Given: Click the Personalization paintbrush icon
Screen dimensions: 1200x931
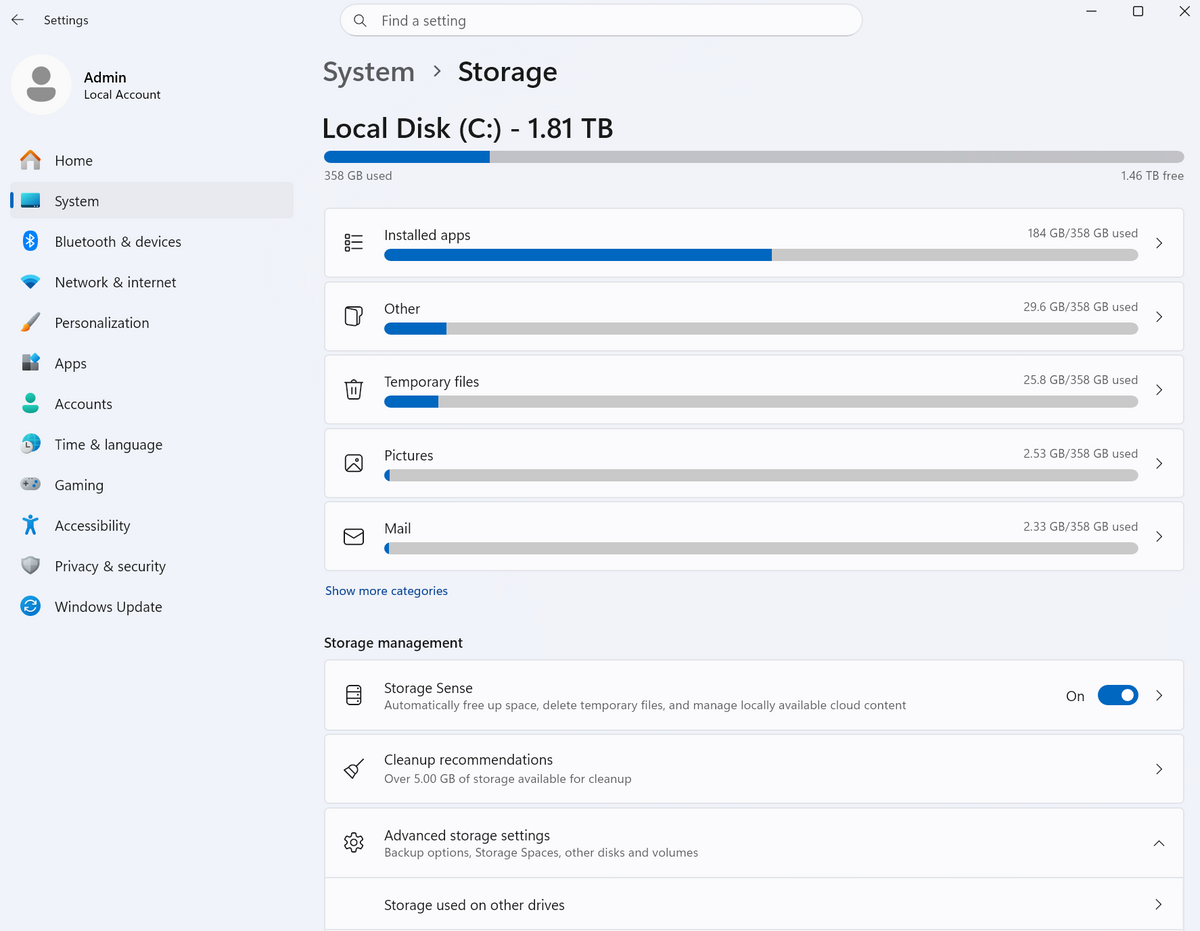Looking at the screenshot, I should 31,322.
